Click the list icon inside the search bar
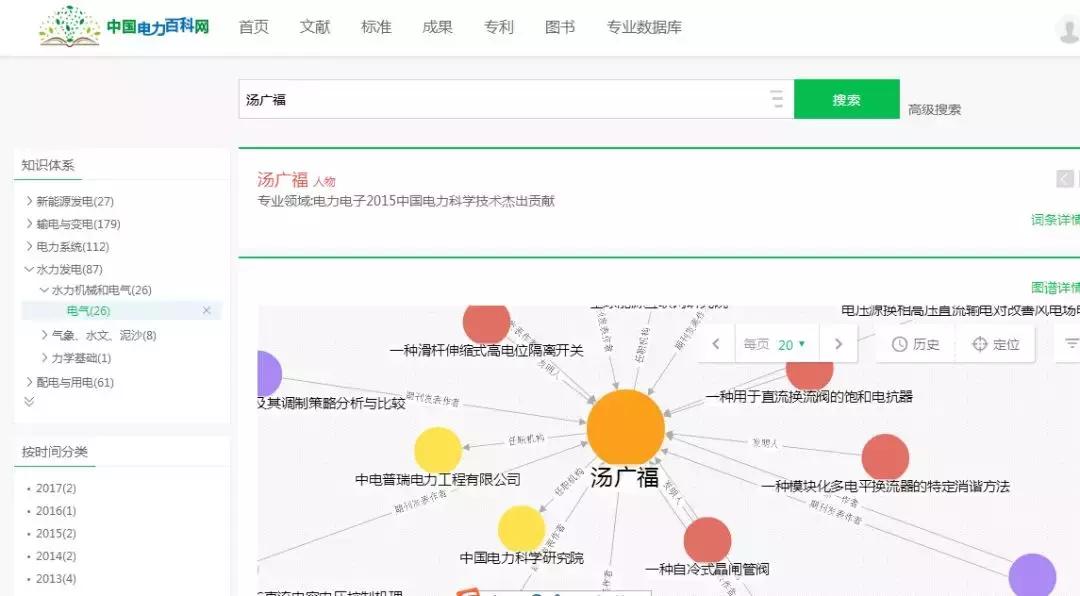1080x596 pixels. tap(777, 98)
